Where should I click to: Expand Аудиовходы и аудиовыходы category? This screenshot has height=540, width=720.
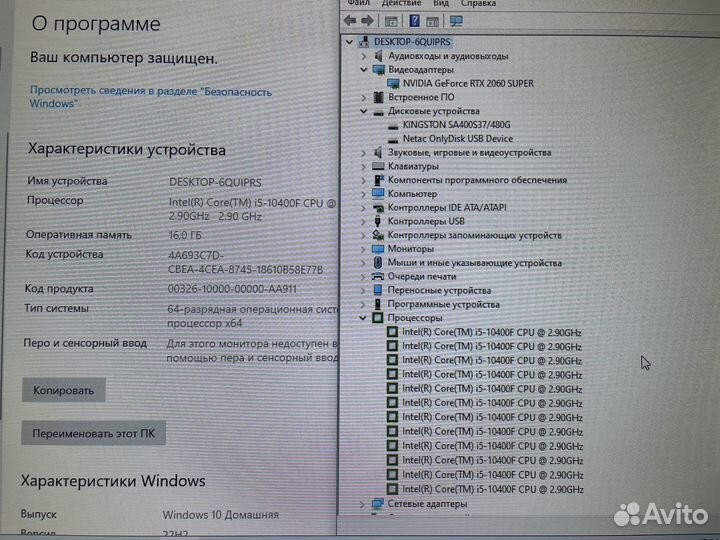point(364,56)
